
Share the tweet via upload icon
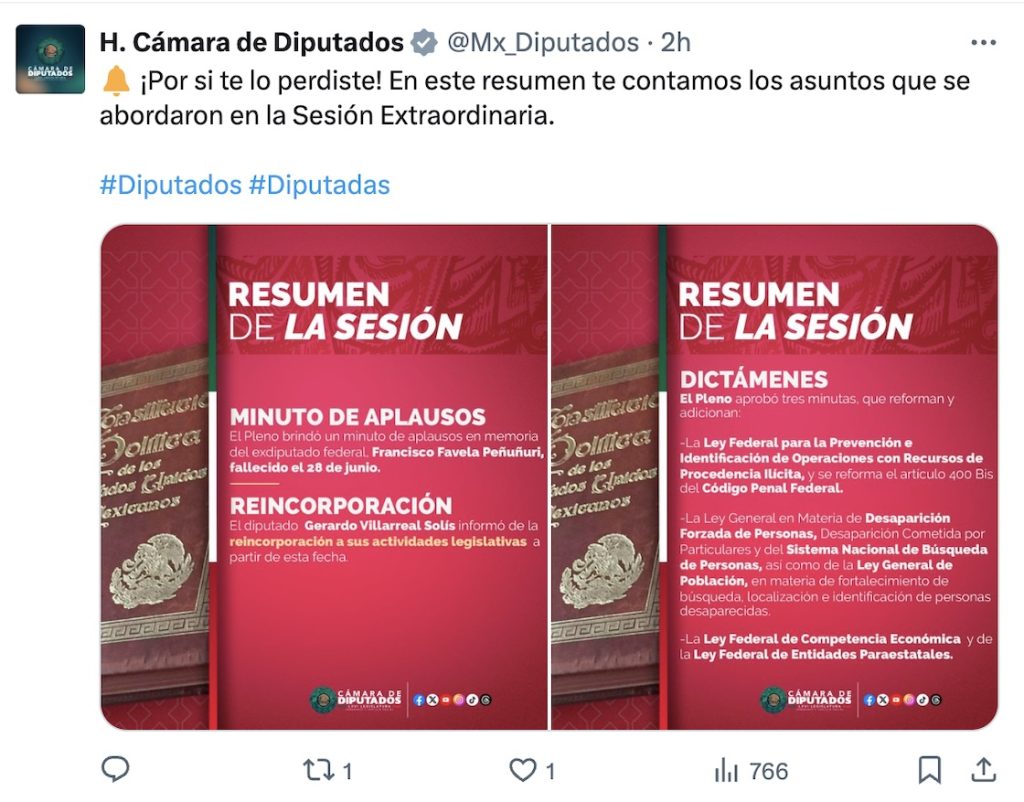[984, 769]
